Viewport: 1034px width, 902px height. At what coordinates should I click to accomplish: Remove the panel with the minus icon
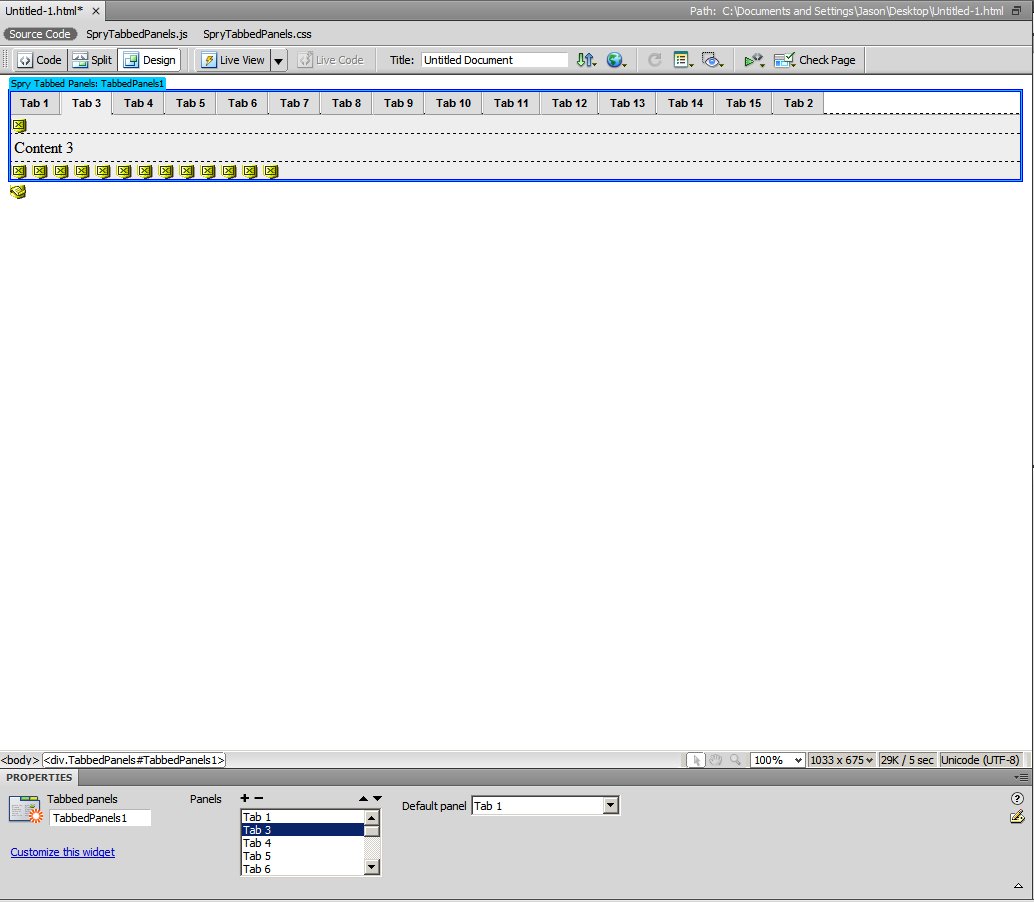pyautogui.click(x=259, y=798)
